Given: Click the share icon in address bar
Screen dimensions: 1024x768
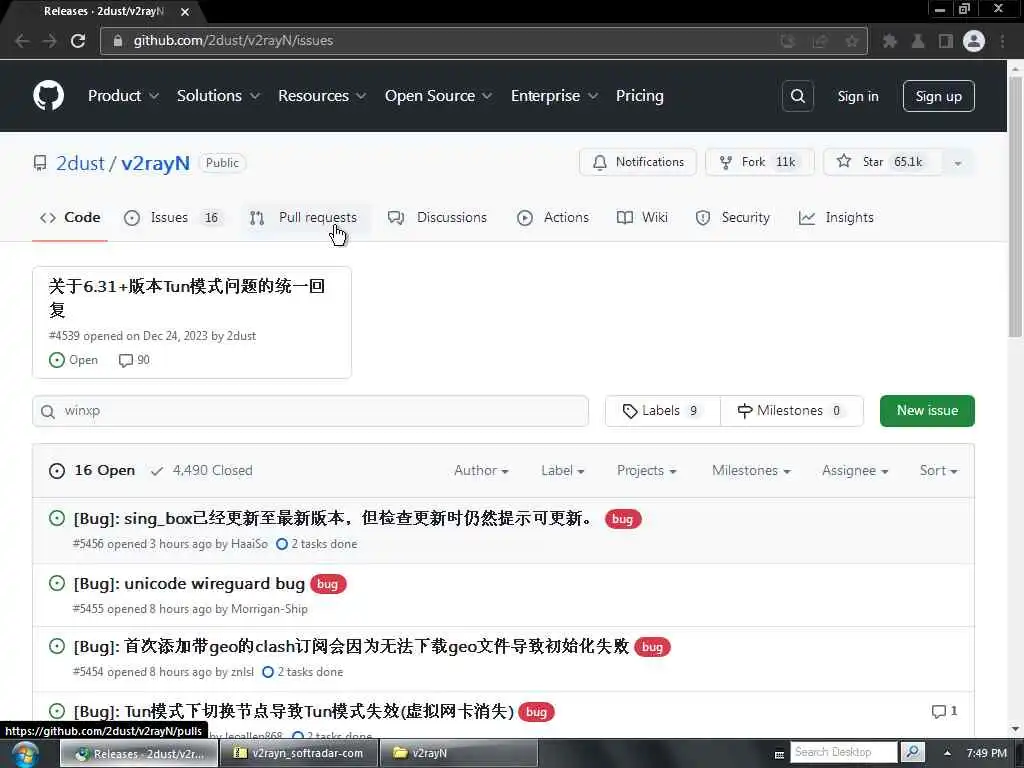Looking at the screenshot, I should pos(820,41).
